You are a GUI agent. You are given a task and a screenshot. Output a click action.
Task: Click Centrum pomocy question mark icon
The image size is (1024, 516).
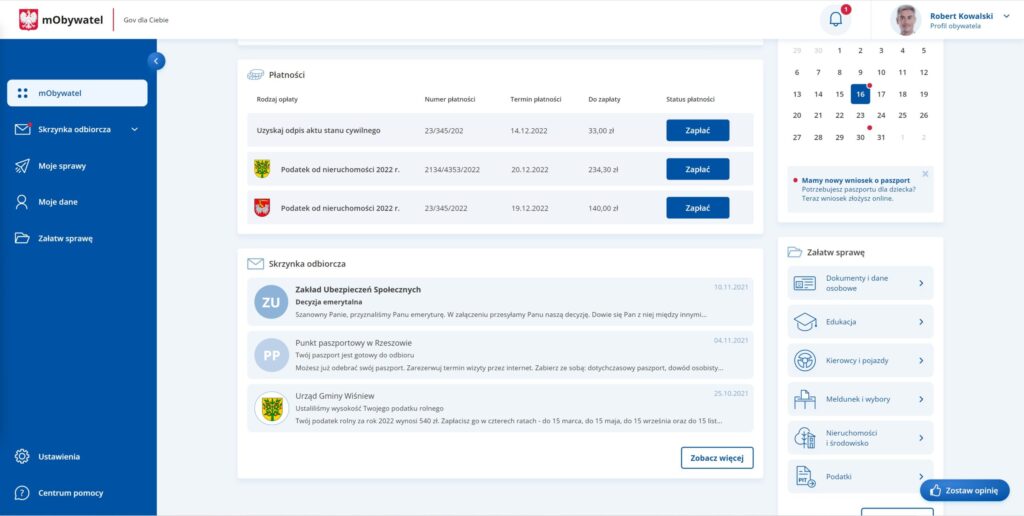[22, 493]
